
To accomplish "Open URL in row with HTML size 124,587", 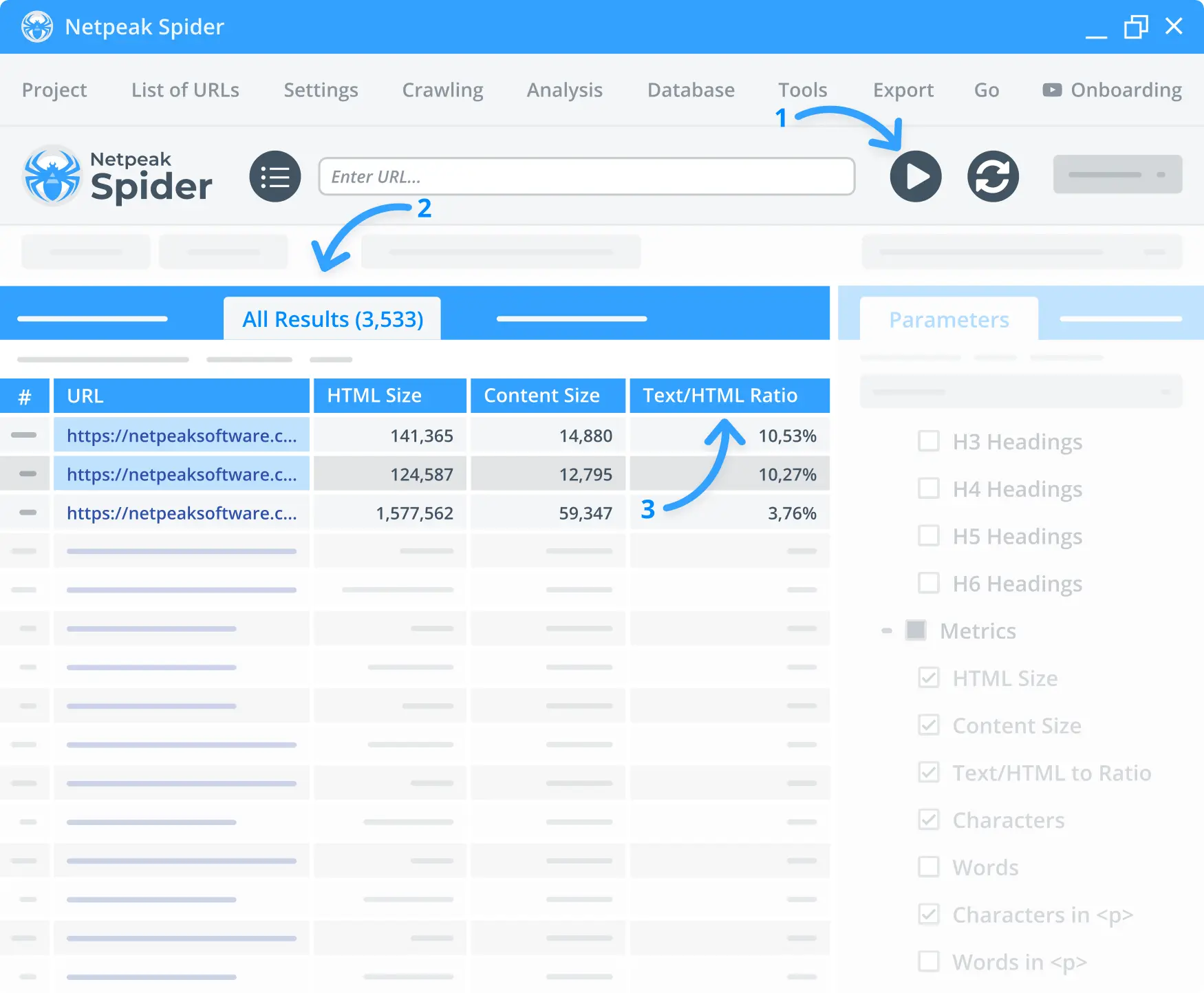I will pyautogui.click(x=182, y=474).
